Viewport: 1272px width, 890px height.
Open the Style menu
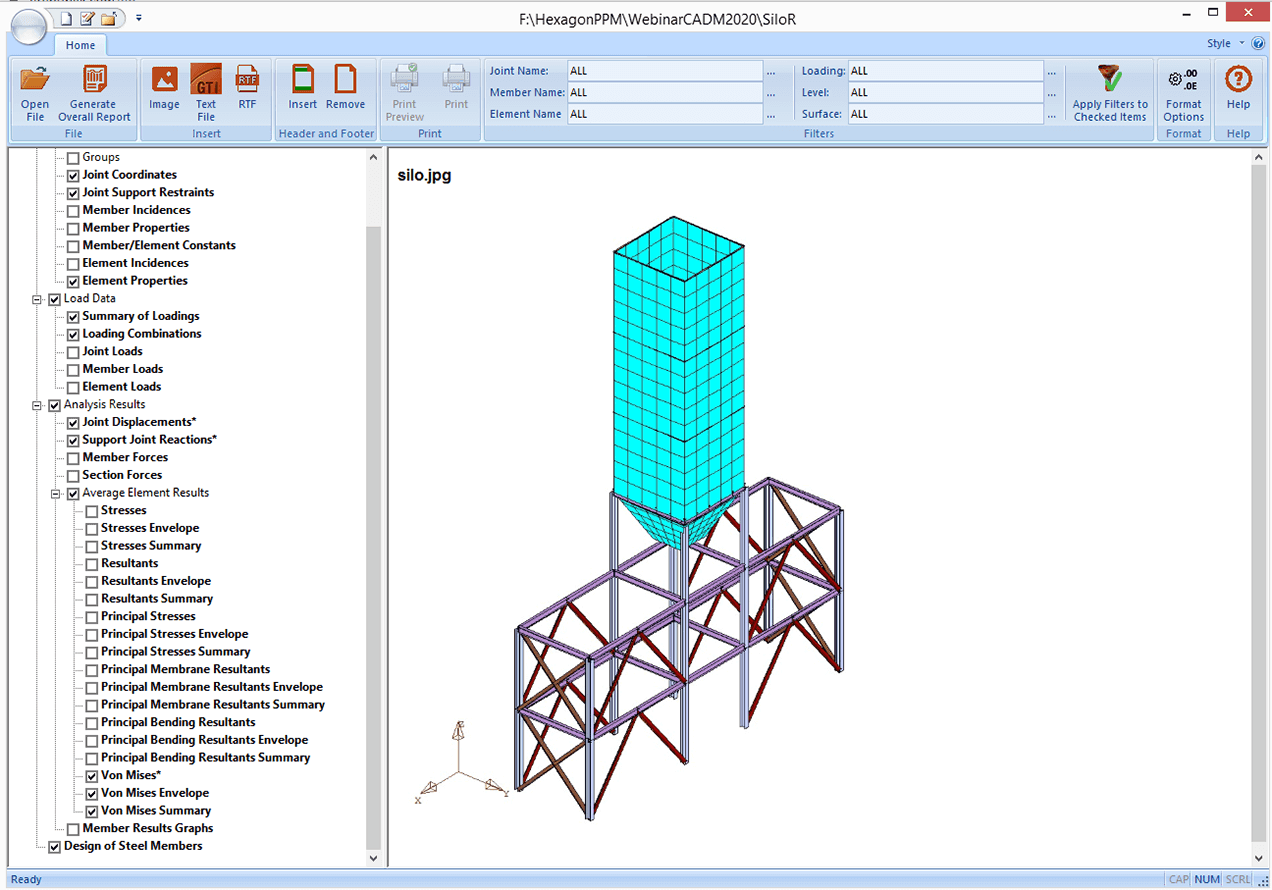(1224, 44)
